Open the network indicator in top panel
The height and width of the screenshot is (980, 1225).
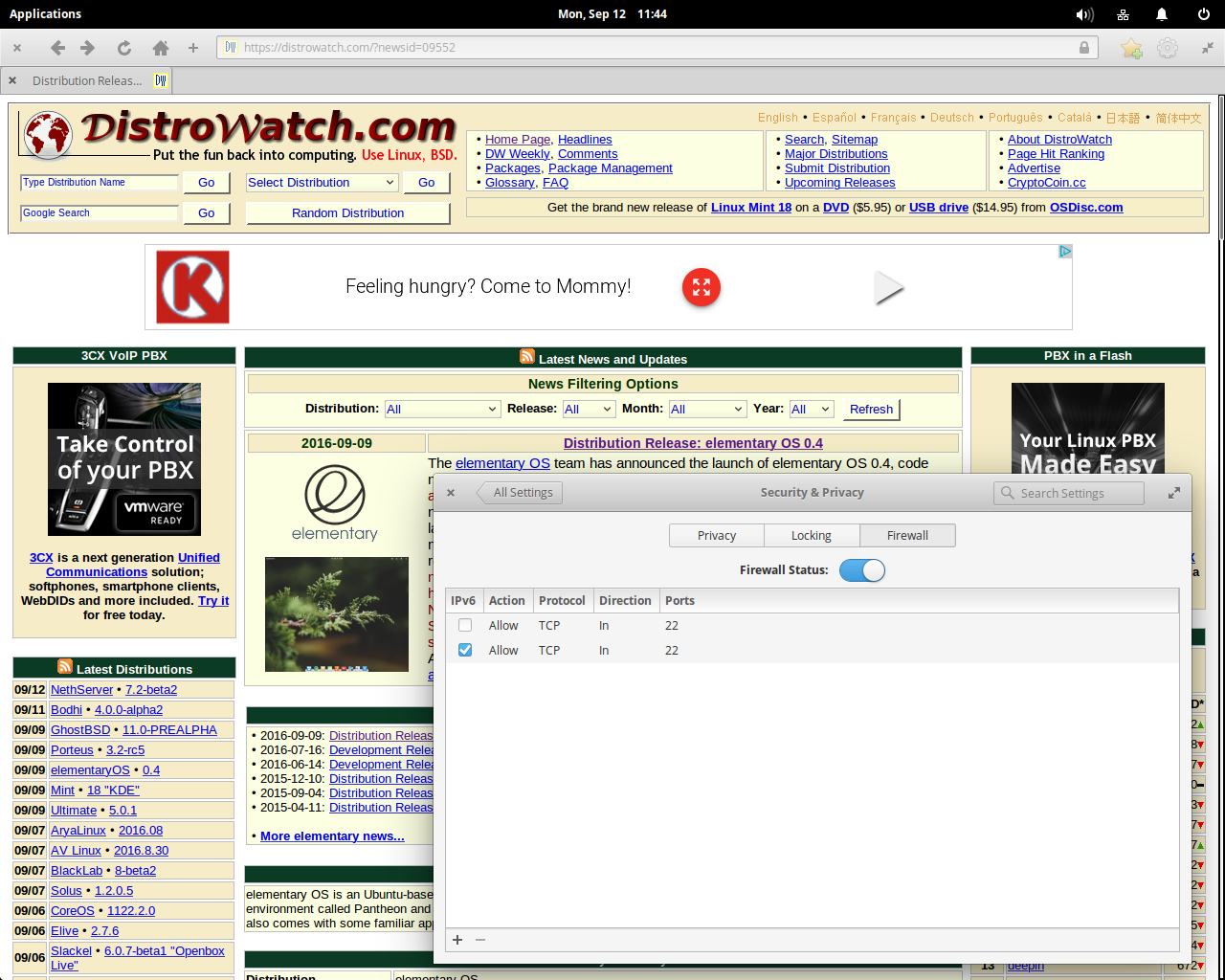(1124, 14)
